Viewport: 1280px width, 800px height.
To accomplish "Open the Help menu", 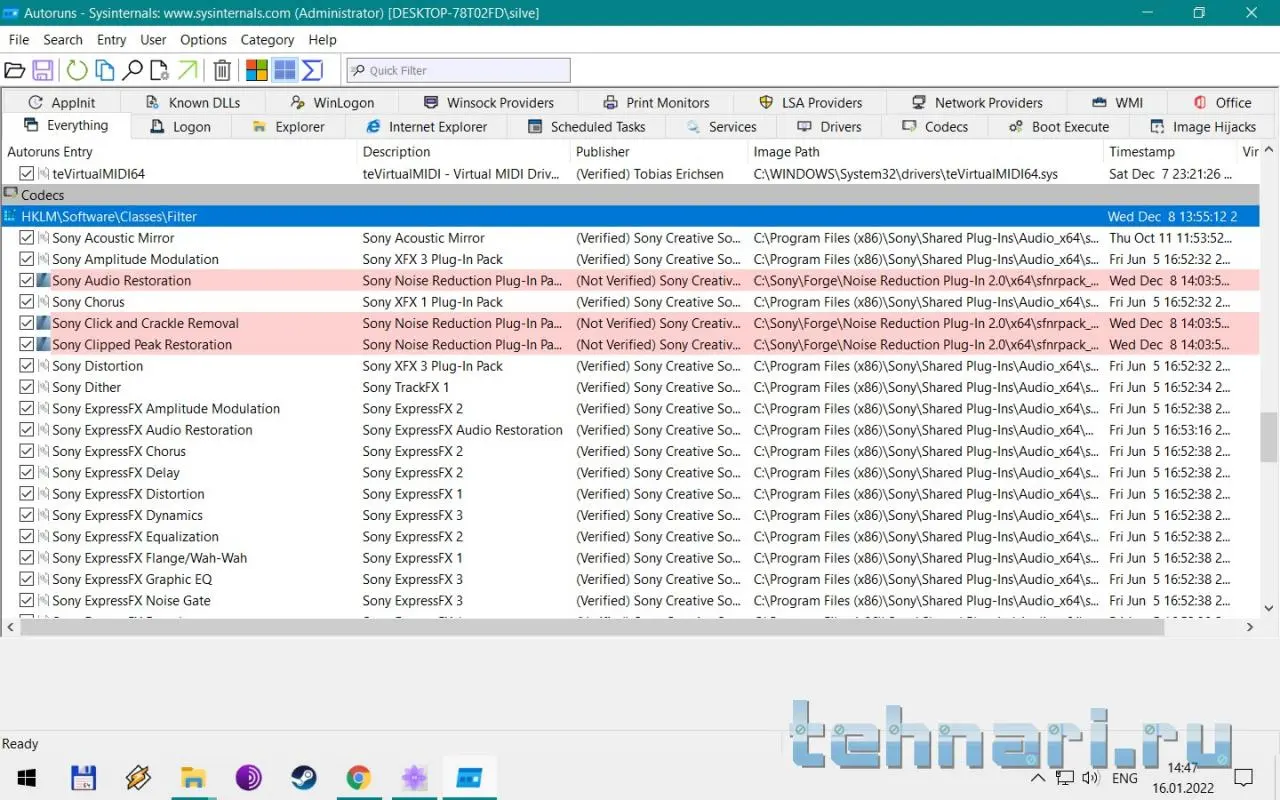I will 323,40.
